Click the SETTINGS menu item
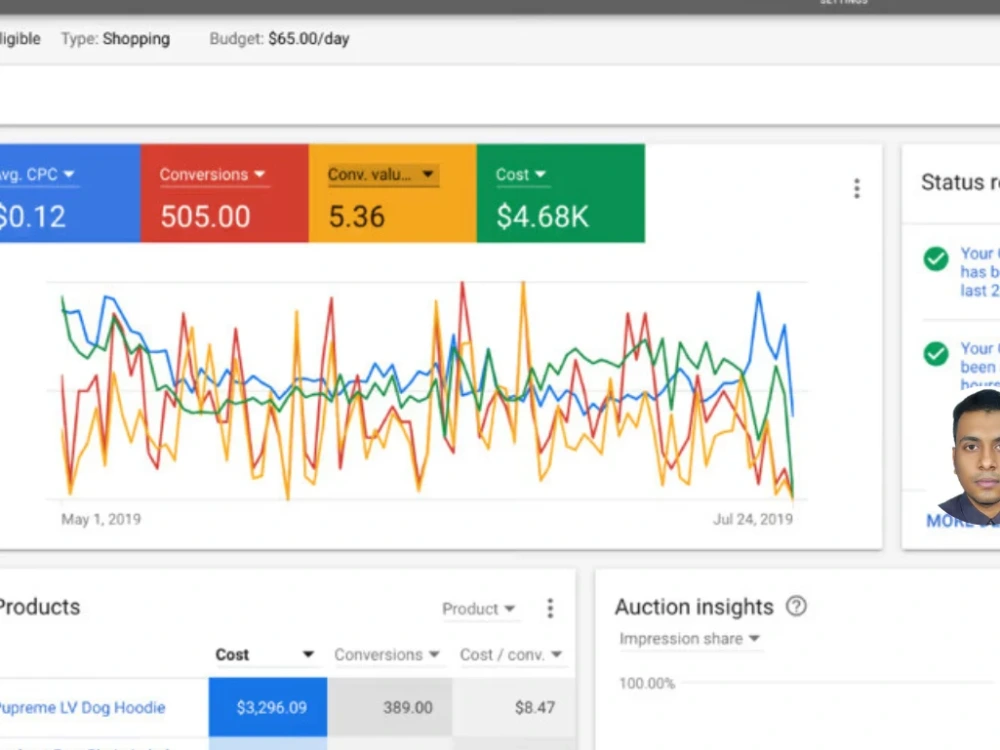 [843, 3]
